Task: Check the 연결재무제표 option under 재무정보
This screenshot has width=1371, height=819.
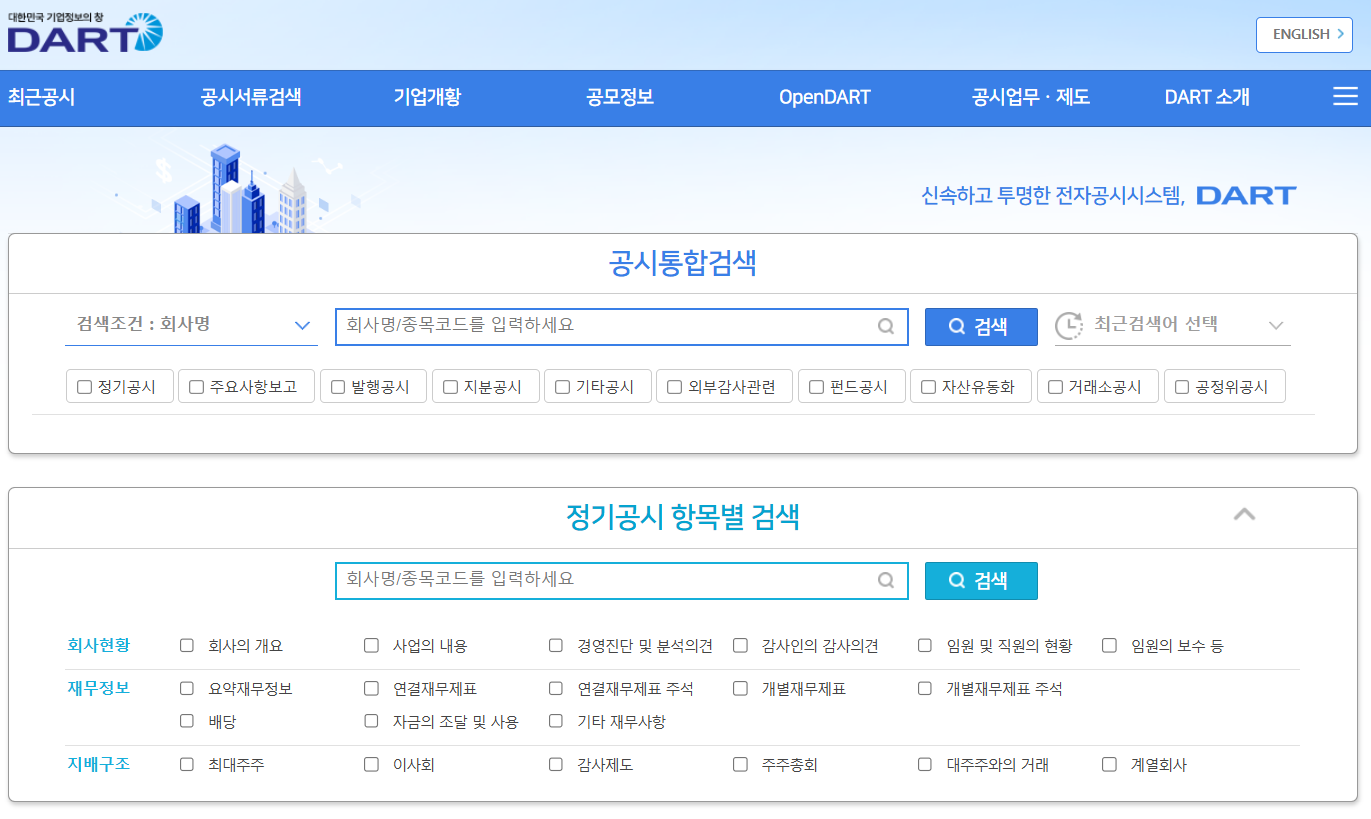Action: [371, 688]
